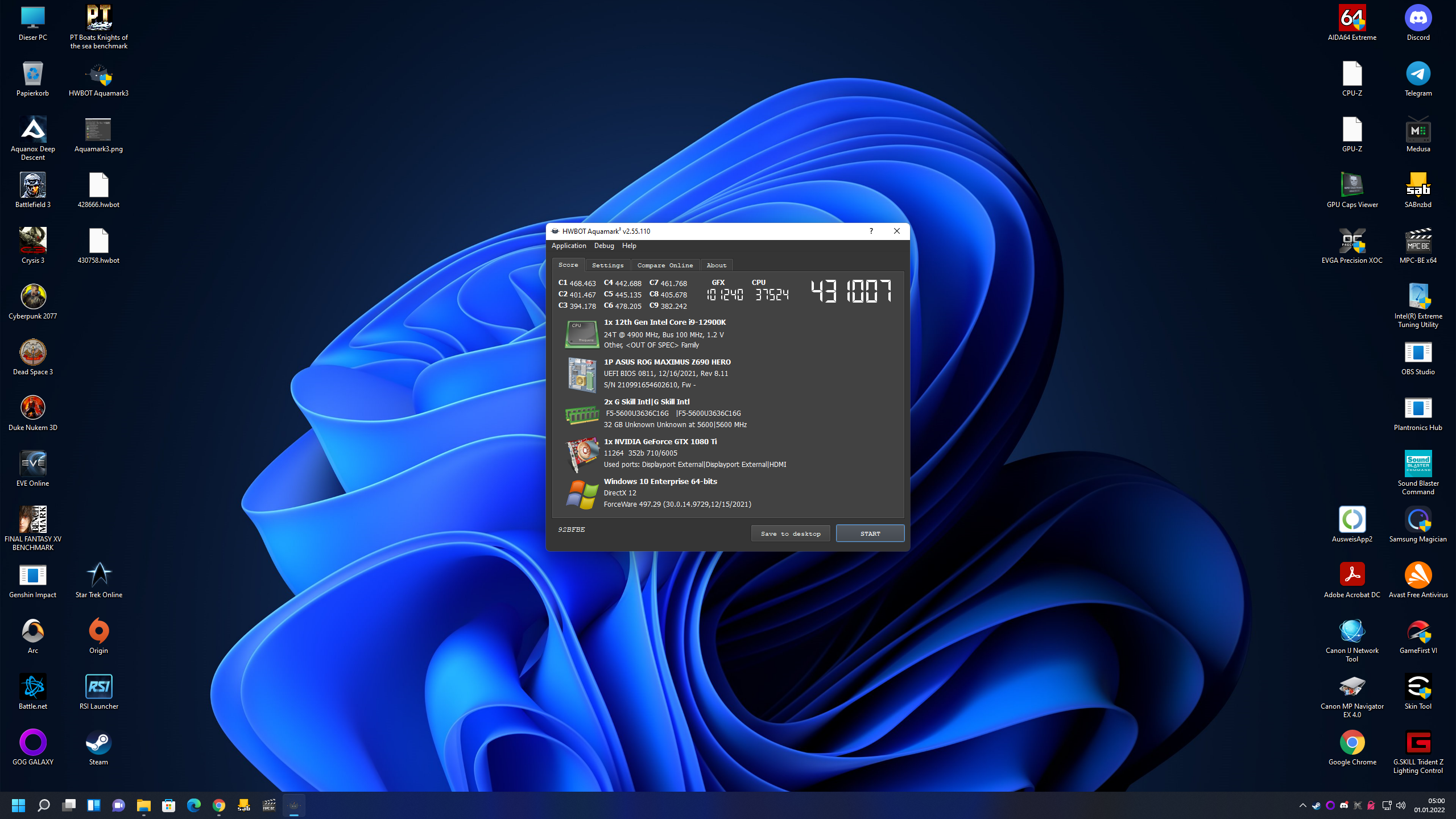Screen dimensions: 1456x819
Task: Open Medusa desktop shortcut
Action: pos(1418,135)
